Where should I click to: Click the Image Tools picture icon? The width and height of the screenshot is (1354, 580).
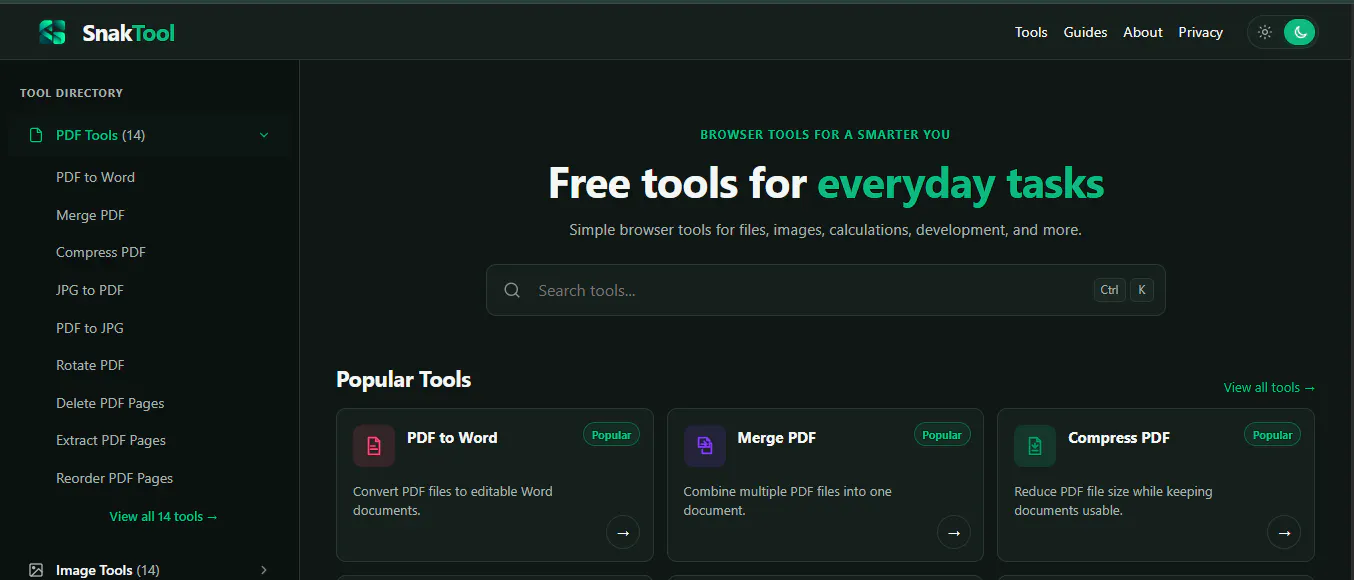pyautogui.click(x=36, y=570)
